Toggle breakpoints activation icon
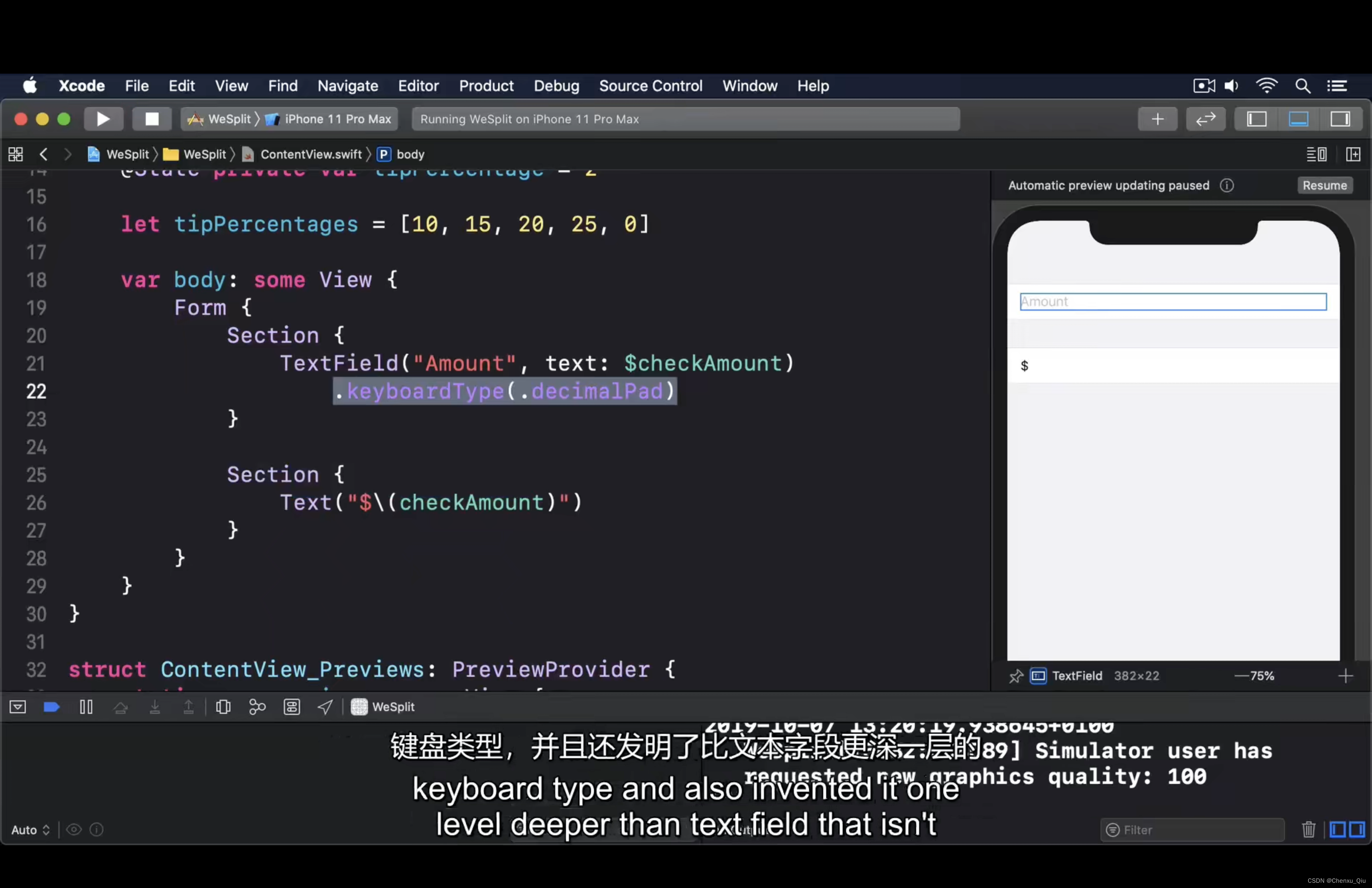 point(52,707)
